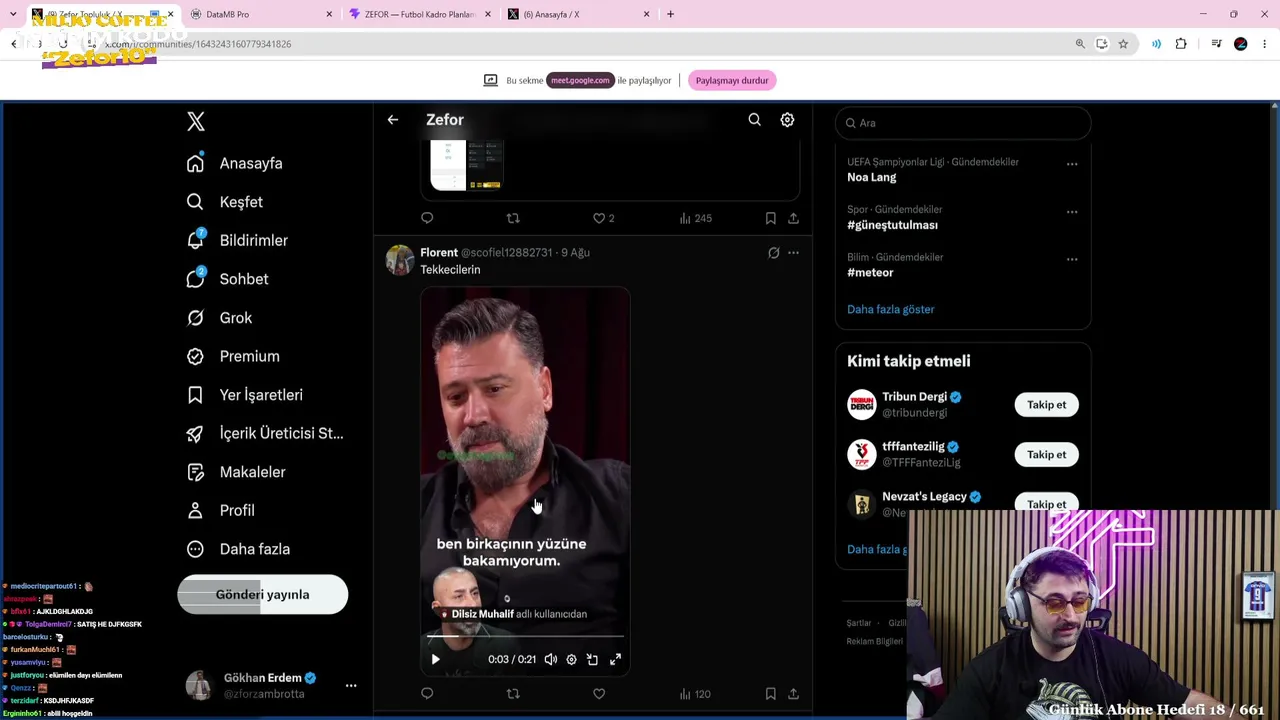This screenshot has width=1280, height=720.
Task: View analytics showing 120 views
Action: click(695, 694)
